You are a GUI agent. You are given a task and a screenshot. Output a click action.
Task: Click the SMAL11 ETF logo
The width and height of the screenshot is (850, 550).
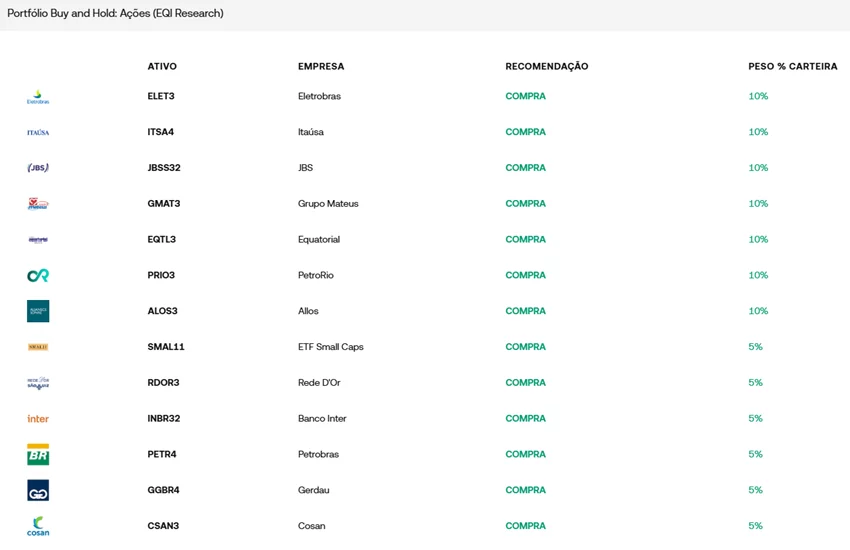pos(38,347)
